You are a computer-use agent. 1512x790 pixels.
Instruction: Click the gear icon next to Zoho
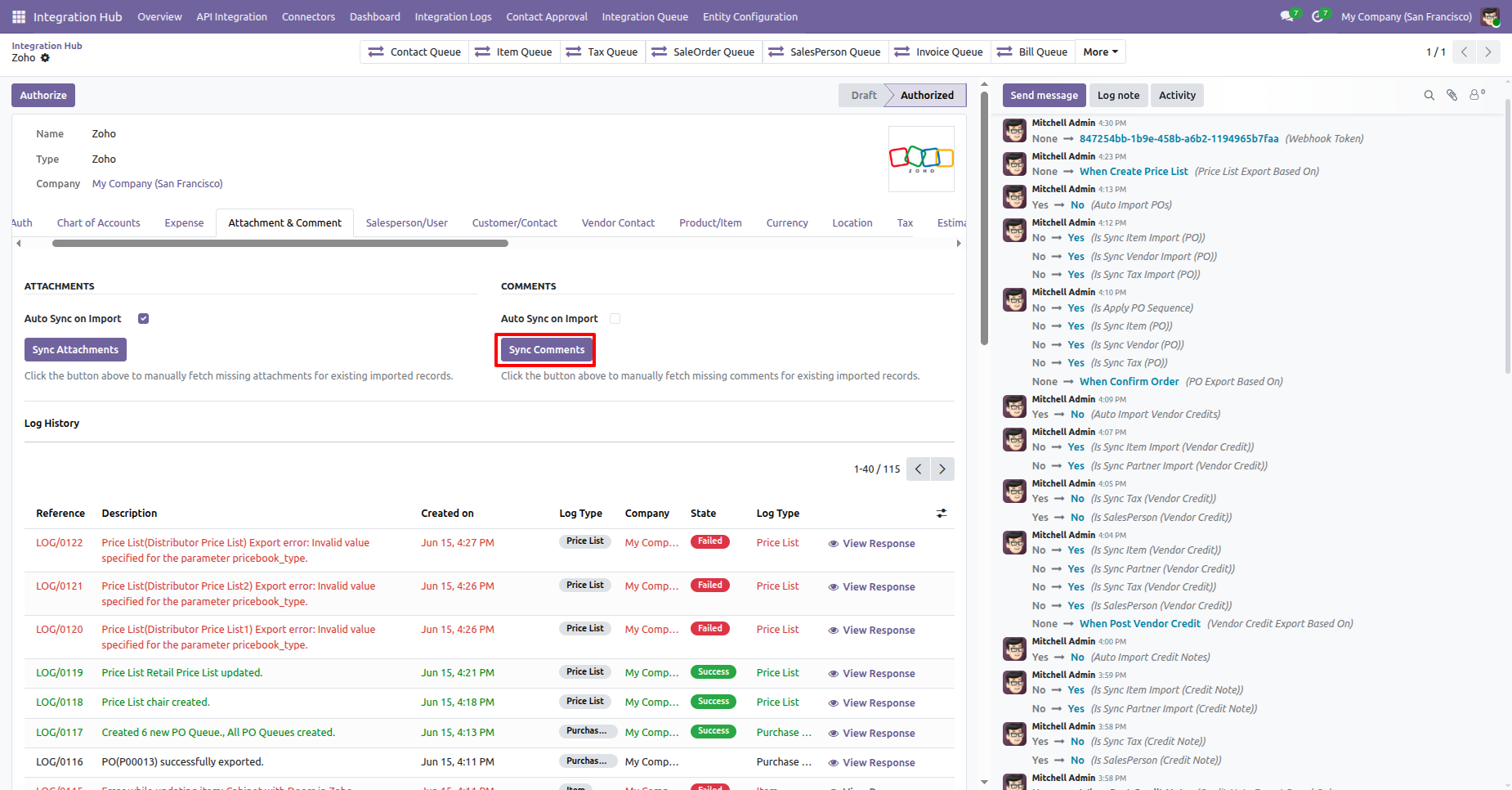[x=45, y=58]
